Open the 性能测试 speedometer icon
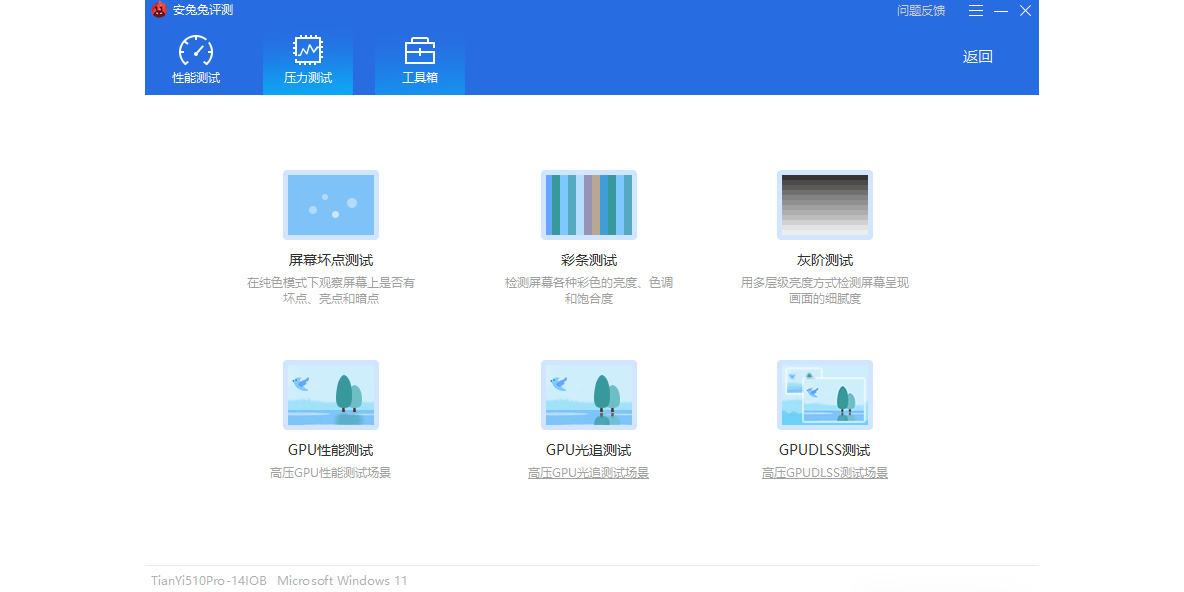The image size is (1184, 592). (x=196, y=51)
